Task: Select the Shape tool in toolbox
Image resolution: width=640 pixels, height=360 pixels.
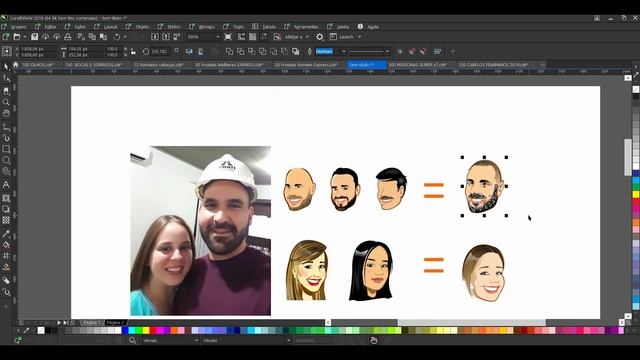Action: pos(6,78)
